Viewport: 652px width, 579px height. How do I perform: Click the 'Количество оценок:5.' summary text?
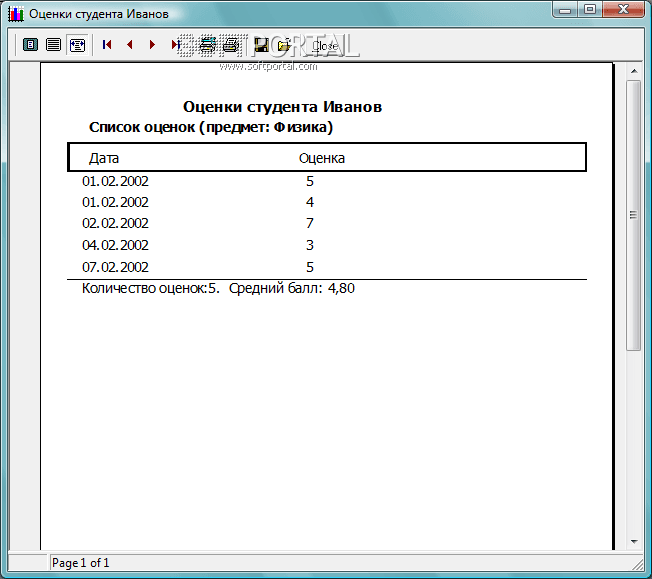pos(151,288)
